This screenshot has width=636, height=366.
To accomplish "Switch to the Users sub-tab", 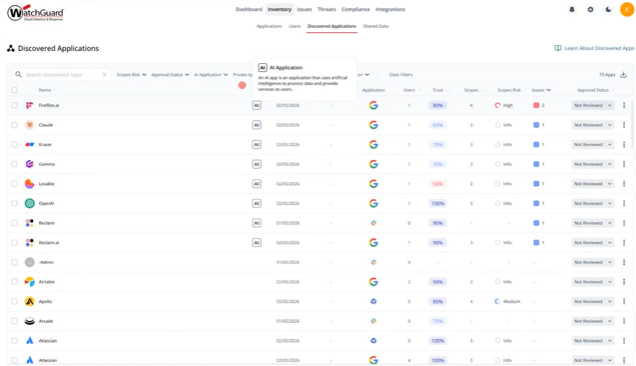I will 294,26.
